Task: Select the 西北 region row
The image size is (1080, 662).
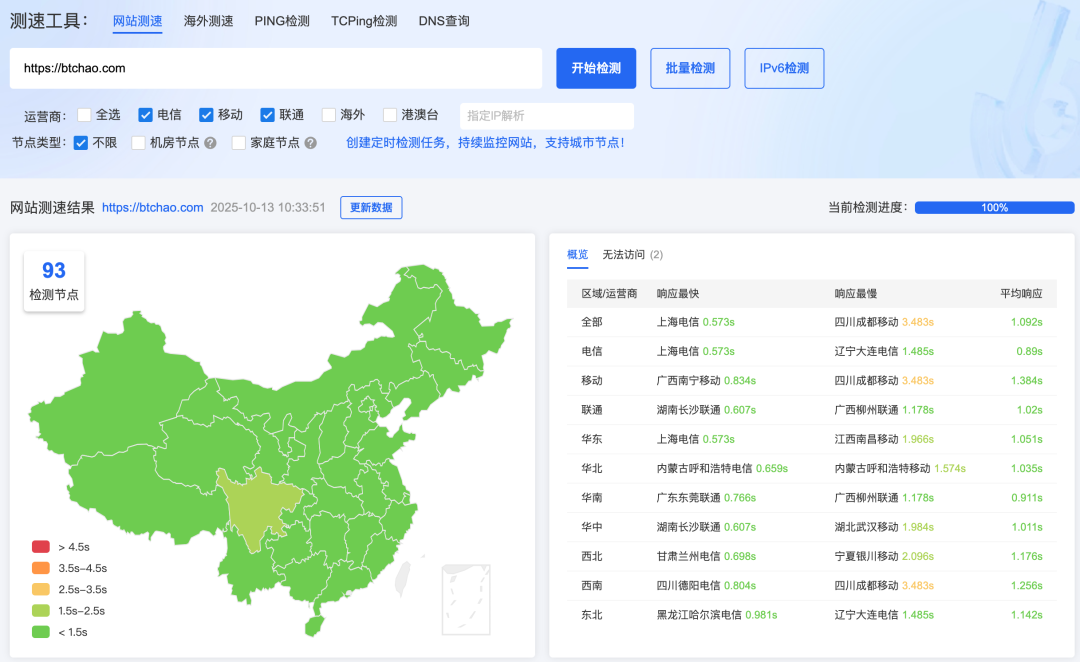Action: 811,556
